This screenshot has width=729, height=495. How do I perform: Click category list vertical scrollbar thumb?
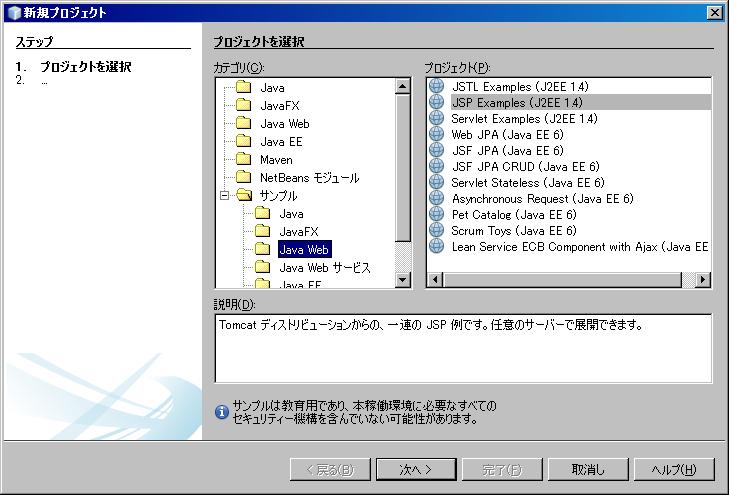tap(402, 168)
